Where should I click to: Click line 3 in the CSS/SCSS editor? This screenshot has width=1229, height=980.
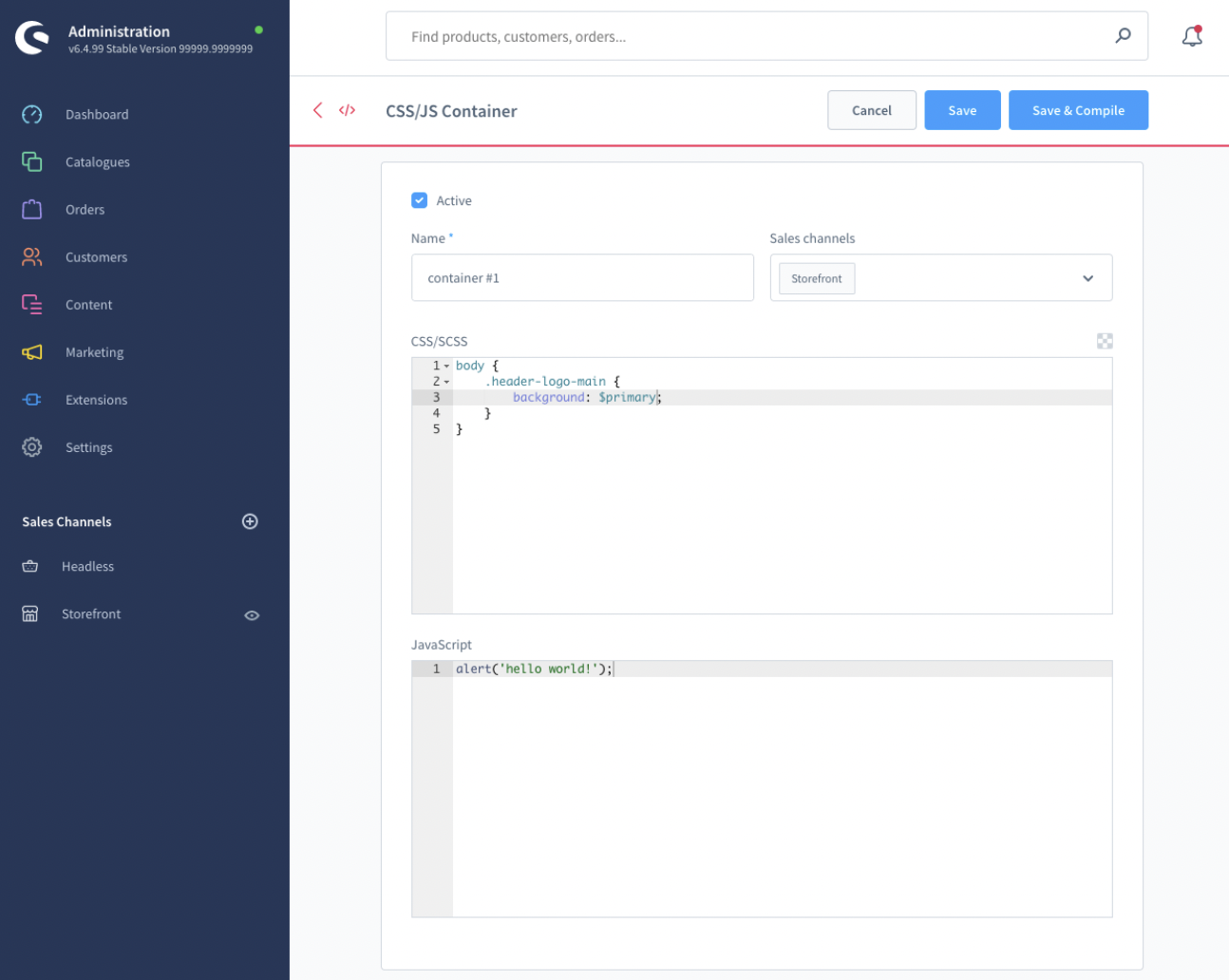coord(782,398)
